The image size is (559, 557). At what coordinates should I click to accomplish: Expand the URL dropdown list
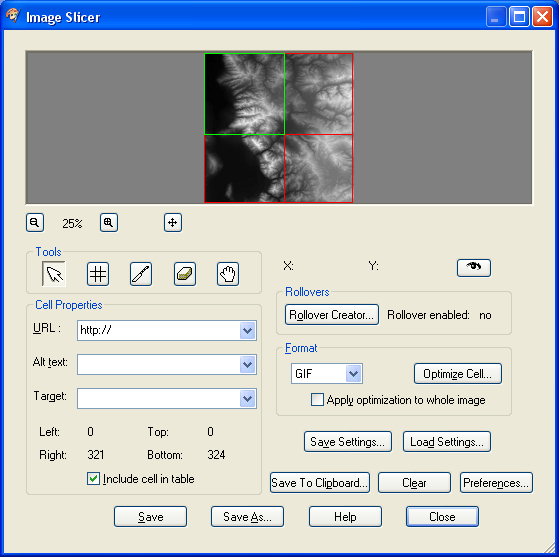click(x=247, y=331)
